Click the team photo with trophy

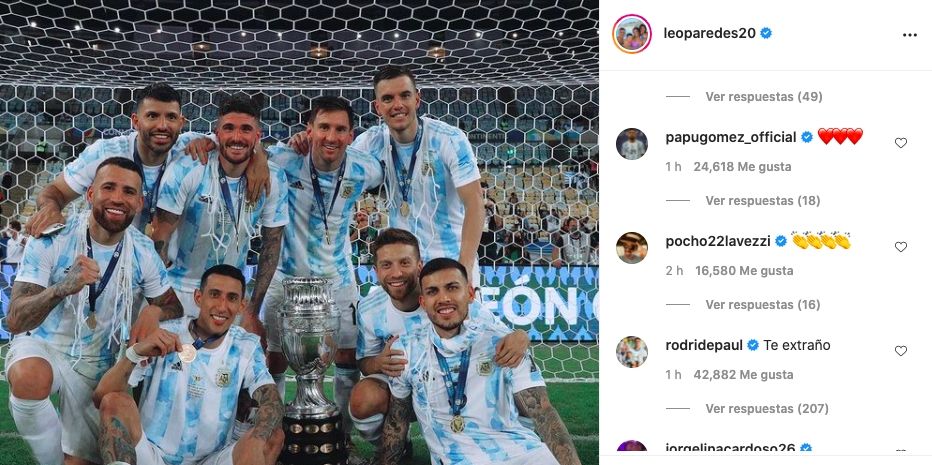coord(299,232)
